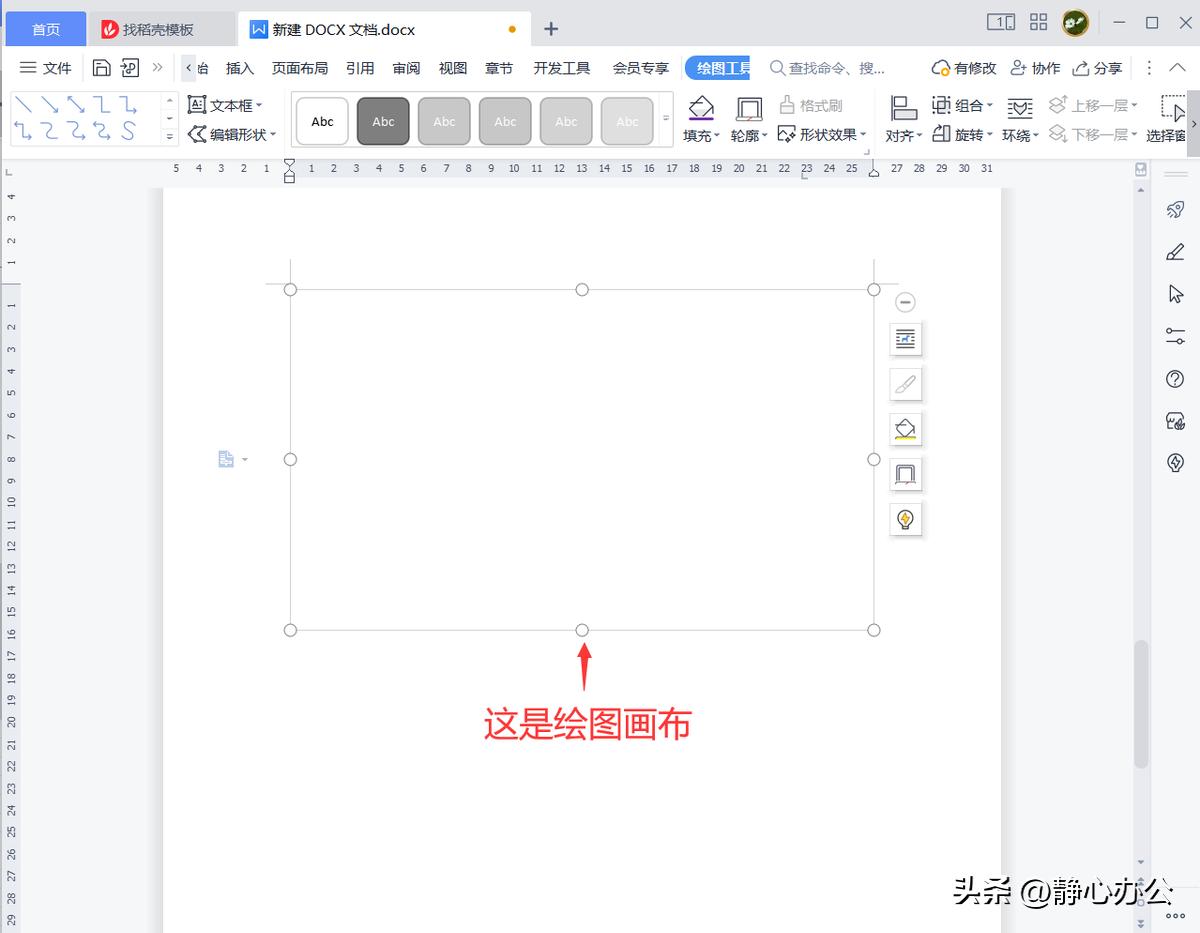Open the lightbulb suggestion icon near the canvas

[905, 519]
